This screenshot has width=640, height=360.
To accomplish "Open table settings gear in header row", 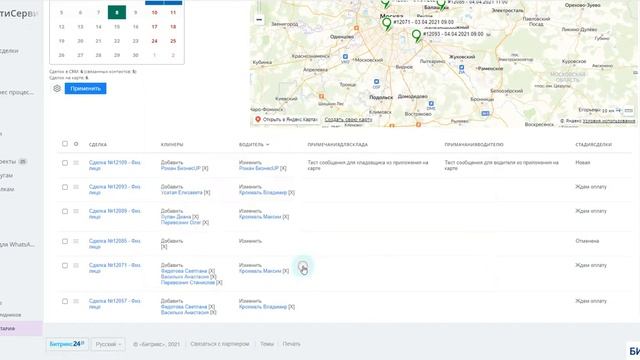I will pyautogui.click(x=76, y=144).
